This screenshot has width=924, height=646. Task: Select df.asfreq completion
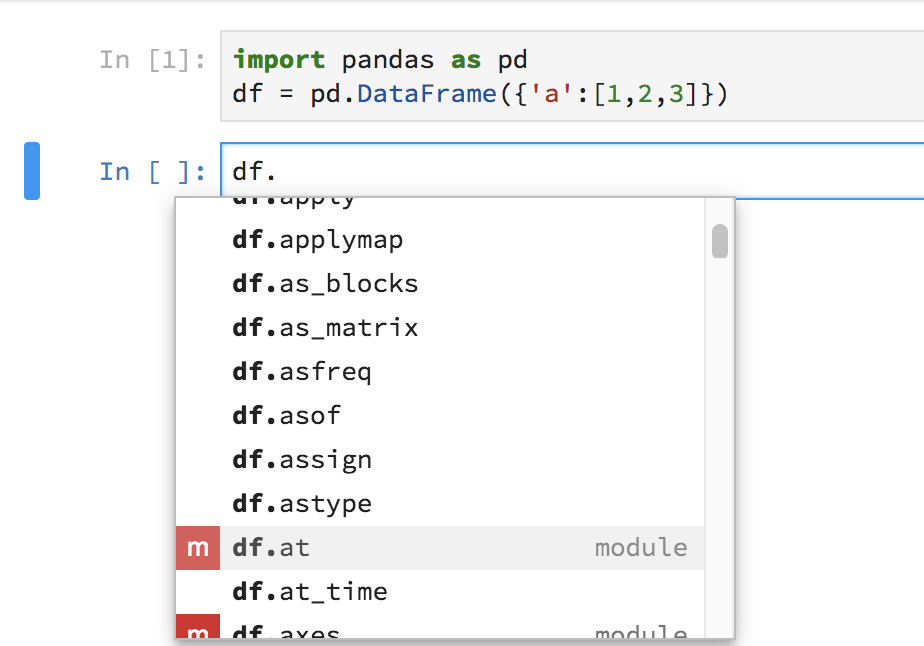tap(440, 372)
